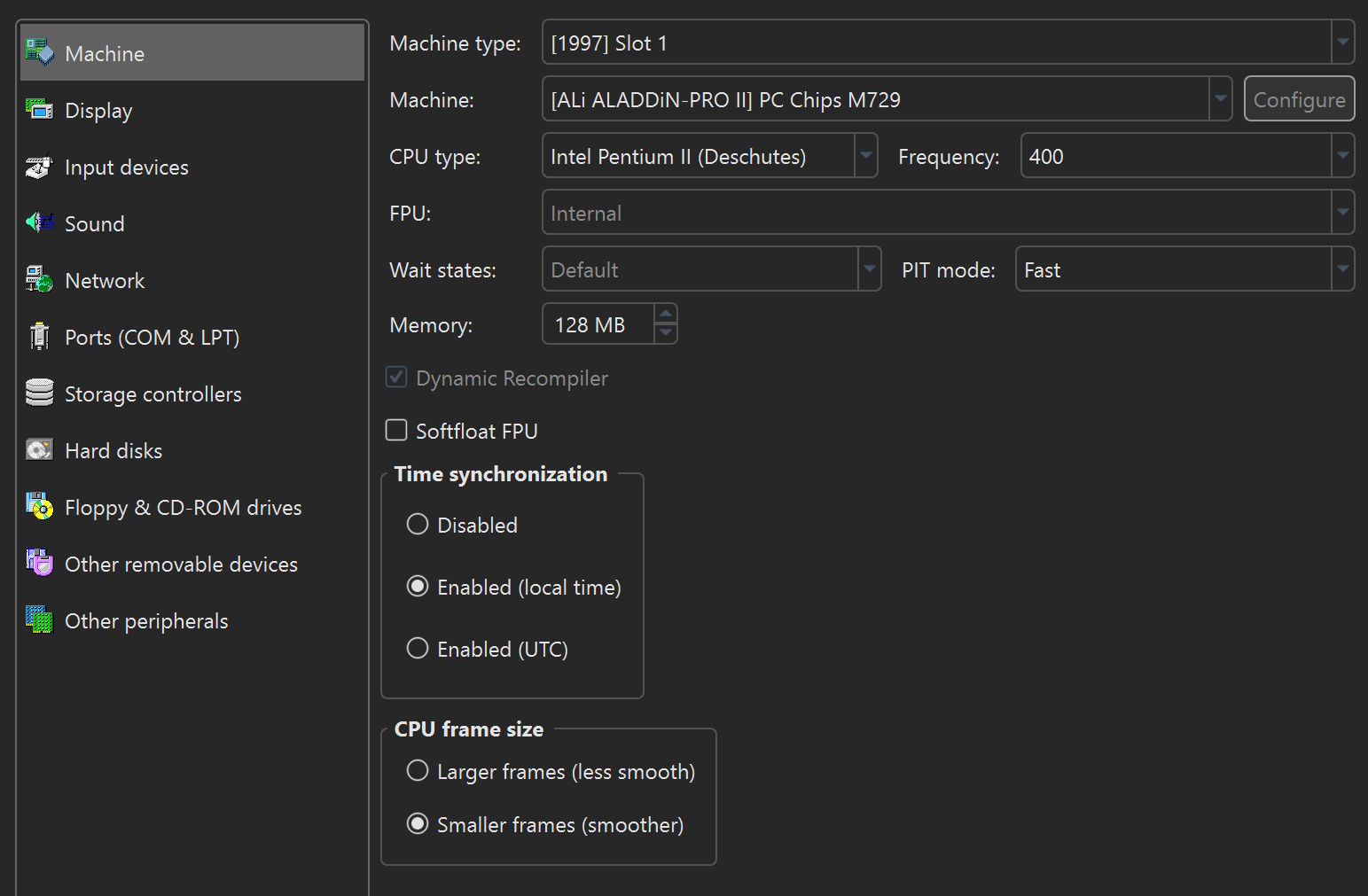Click the Input devices mouse icon
The image size is (1368, 896).
click(x=40, y=167)
